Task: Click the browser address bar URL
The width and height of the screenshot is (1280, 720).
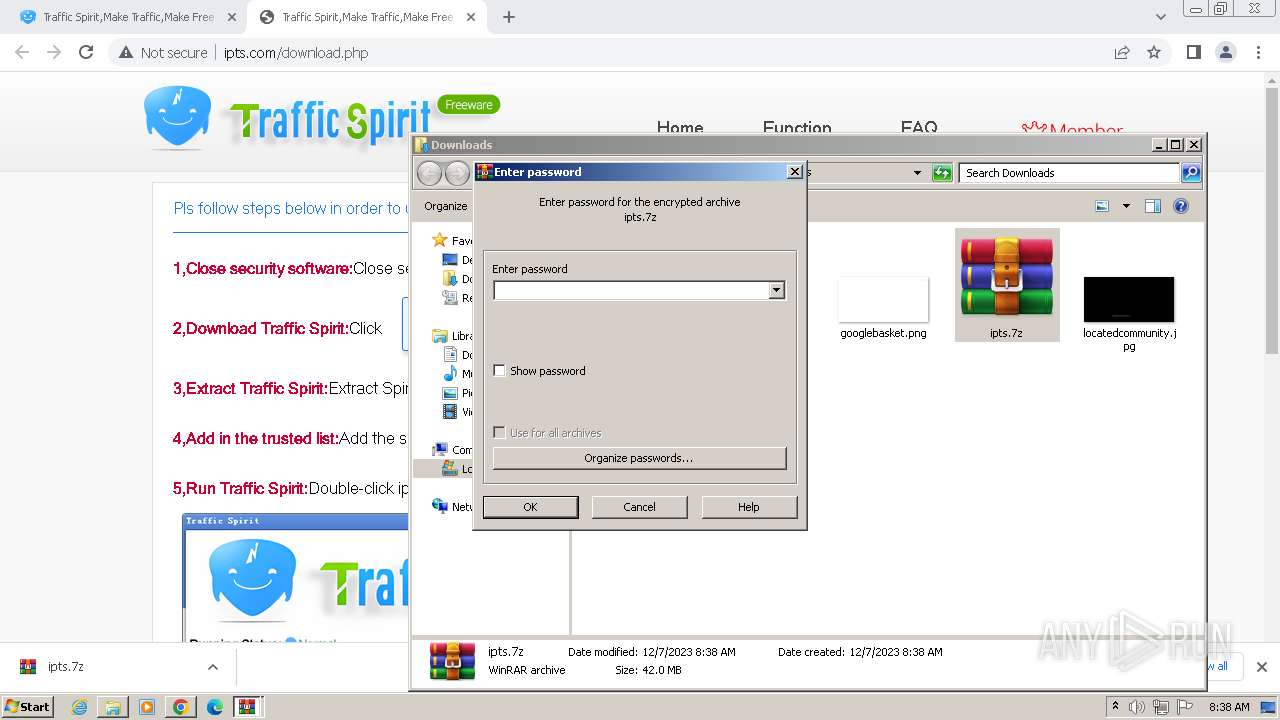Action: (296, 53)
